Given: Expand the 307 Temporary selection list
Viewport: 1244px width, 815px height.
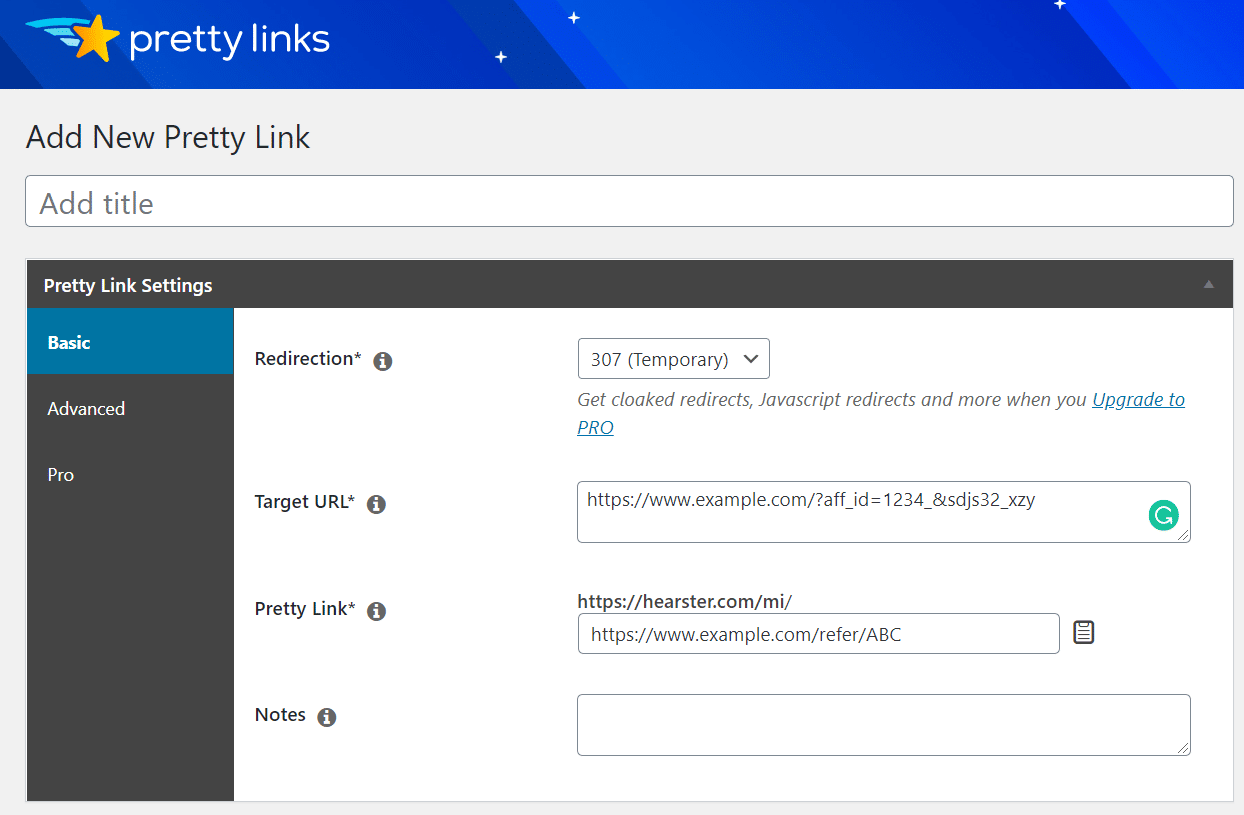Looking at the screenshot, I should [673, 358].
